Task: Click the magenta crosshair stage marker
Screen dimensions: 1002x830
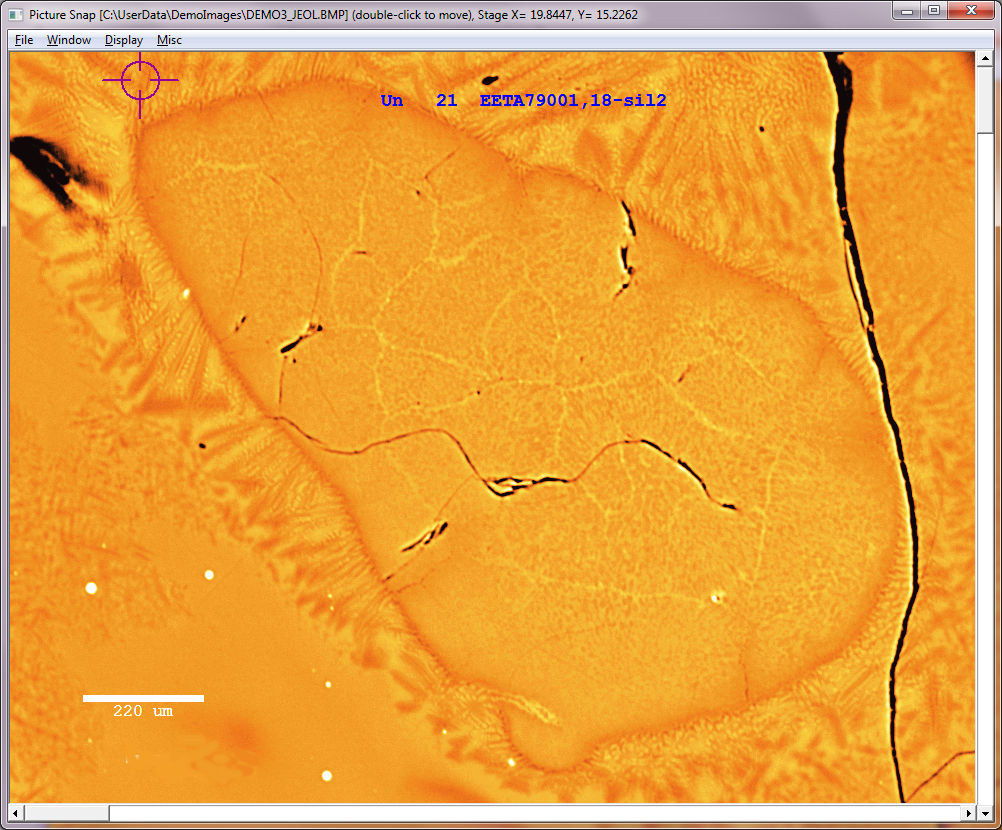Action: click(x=140, y=80)
